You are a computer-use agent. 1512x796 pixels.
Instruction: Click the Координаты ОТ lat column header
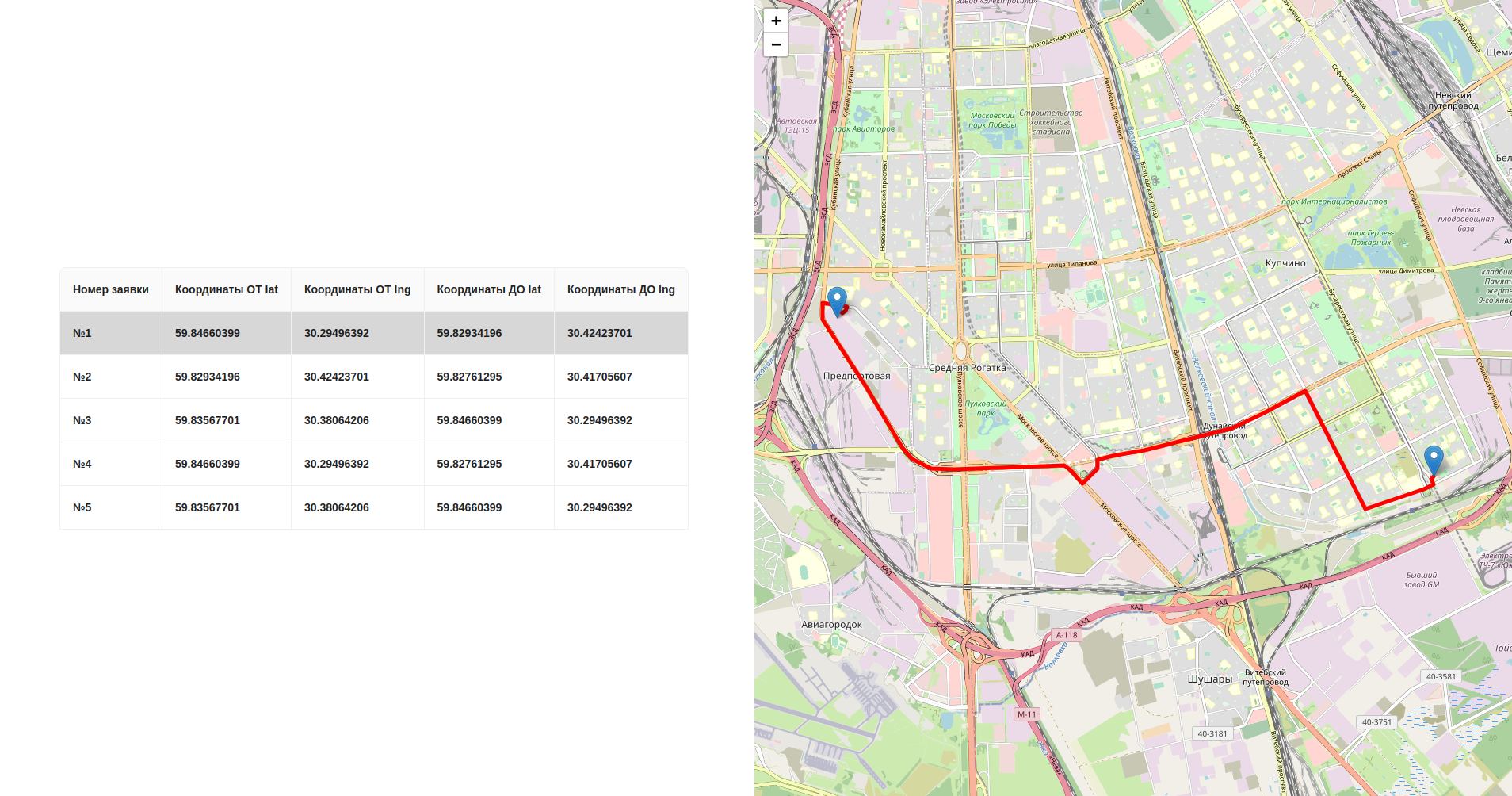pos(226,289)
